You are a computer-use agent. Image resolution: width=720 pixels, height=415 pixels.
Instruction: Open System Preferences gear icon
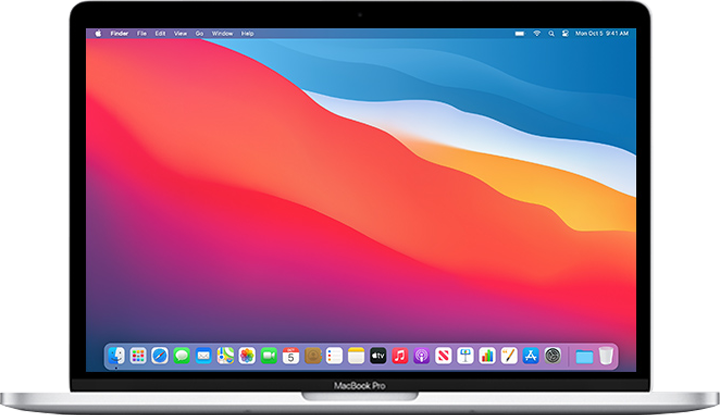553,355
